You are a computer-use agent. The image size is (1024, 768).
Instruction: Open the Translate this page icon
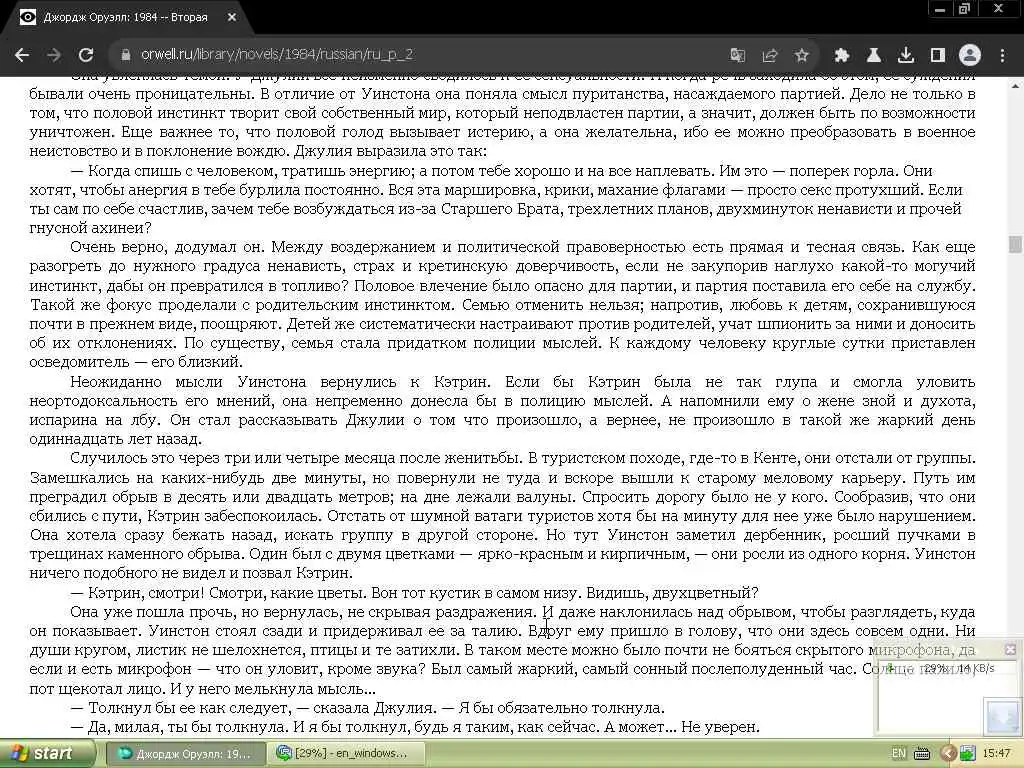click(738, 55)
